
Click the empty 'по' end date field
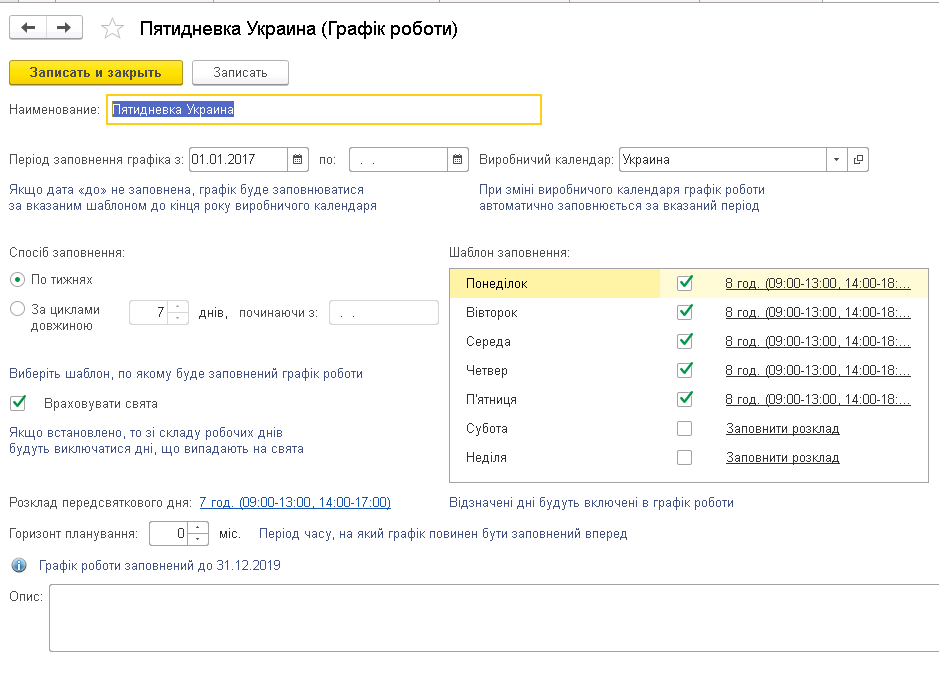pos(398,160)
